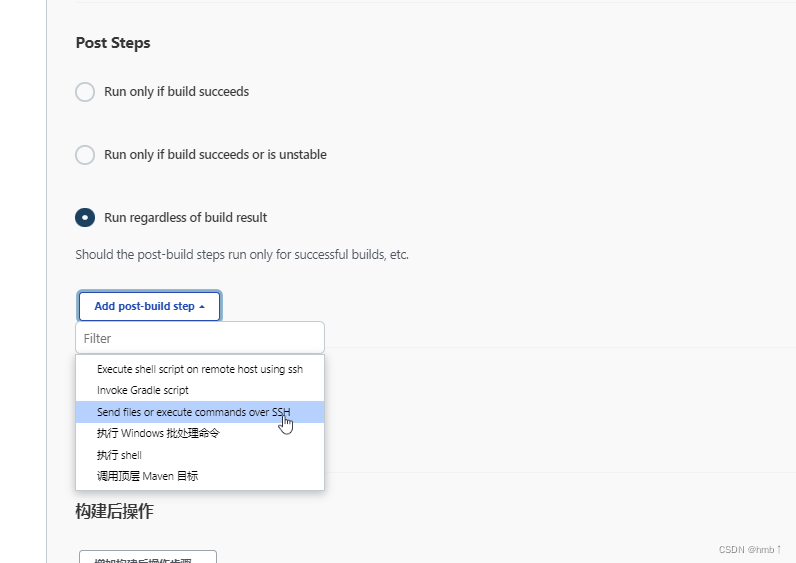Select the '执行 shell' menu entry
The image size is (796, 563).
(200, 455)
